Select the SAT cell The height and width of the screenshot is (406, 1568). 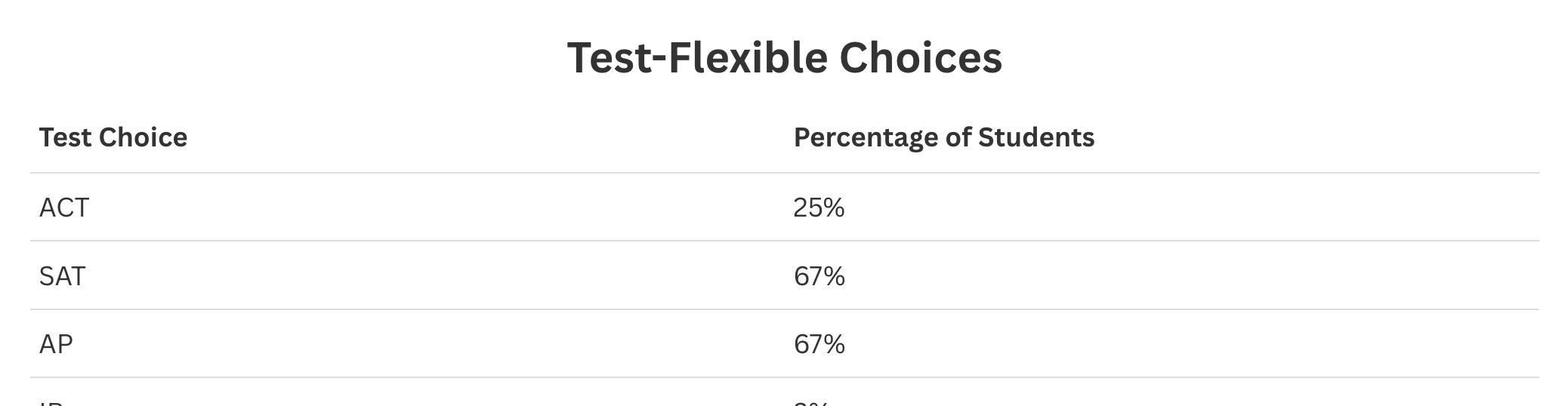click(63, 276)
